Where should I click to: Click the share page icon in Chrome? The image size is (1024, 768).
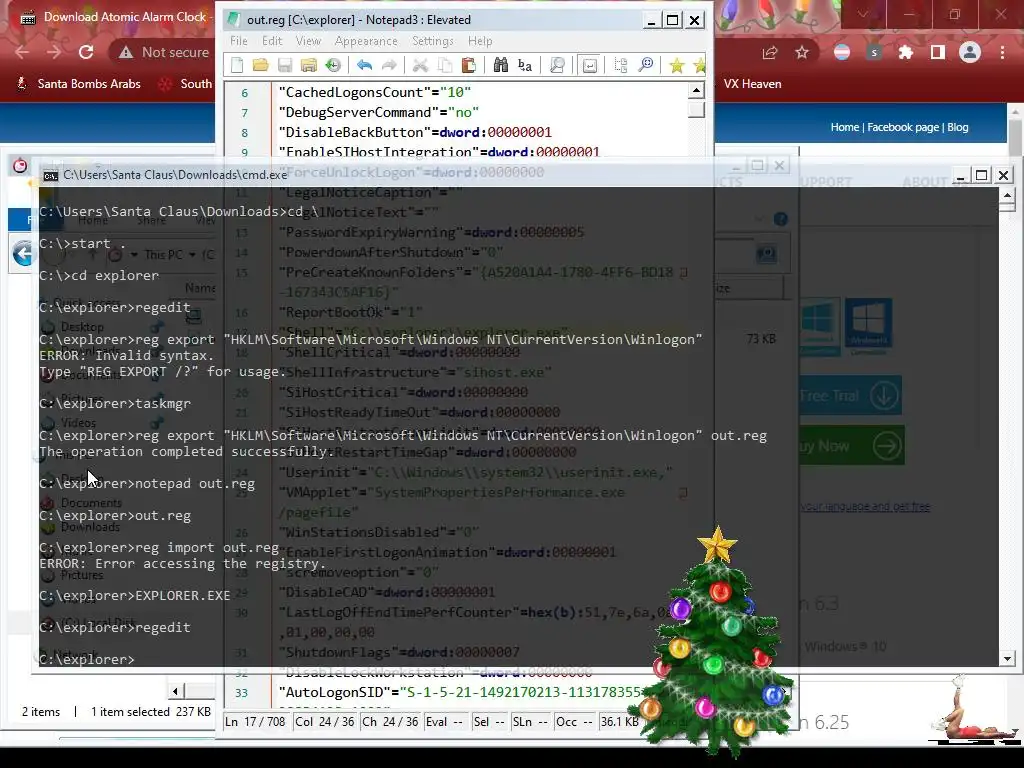(x=770, y=52)
